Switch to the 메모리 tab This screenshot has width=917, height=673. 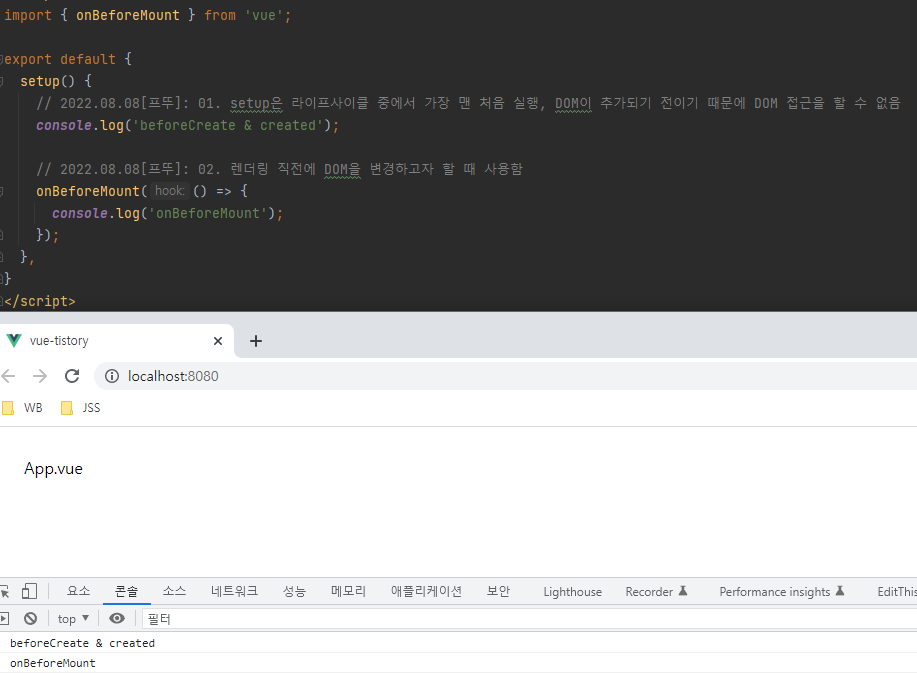(x=348, y=591)
